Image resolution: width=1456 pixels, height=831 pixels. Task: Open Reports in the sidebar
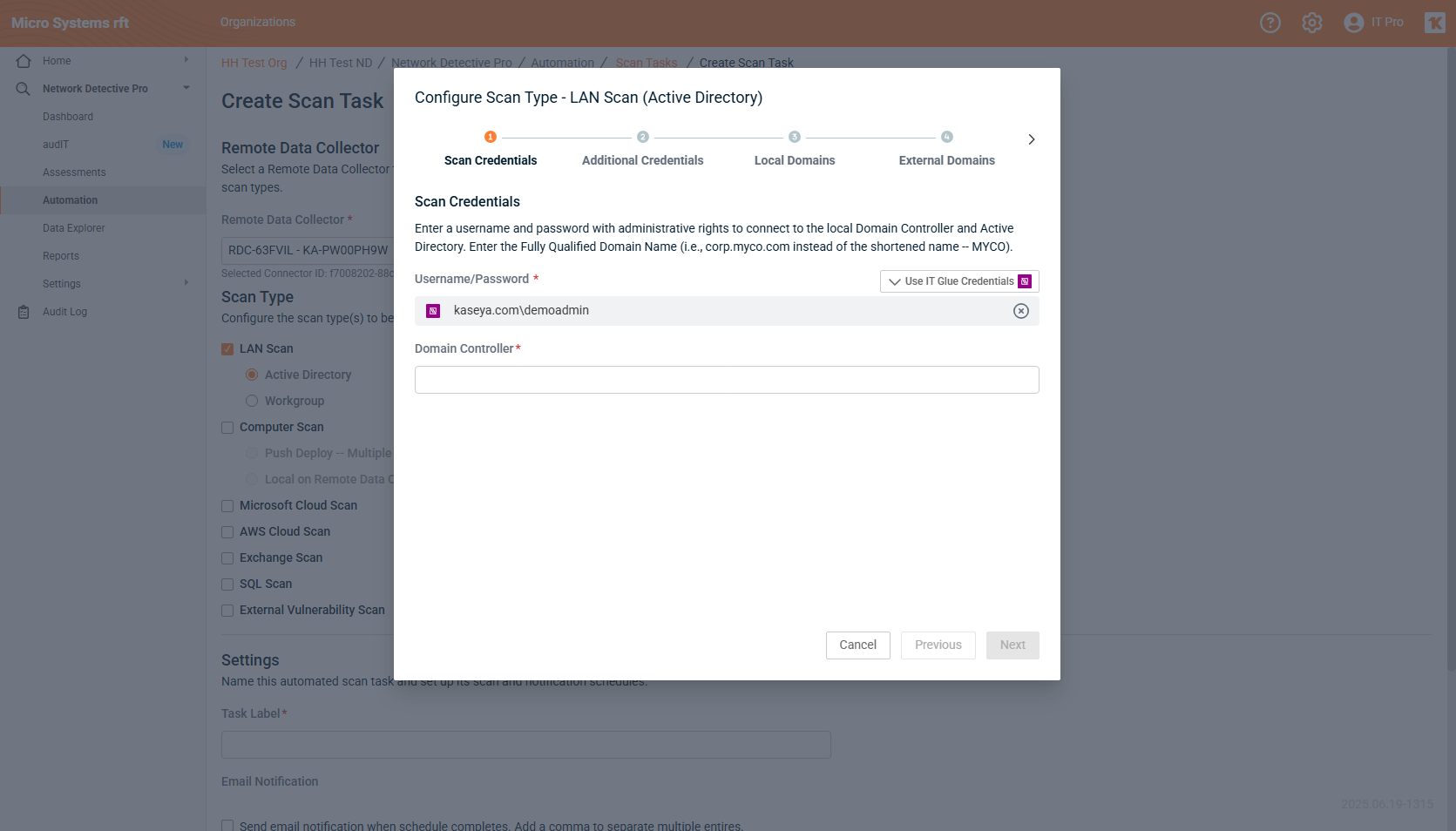tap(61, 256)
